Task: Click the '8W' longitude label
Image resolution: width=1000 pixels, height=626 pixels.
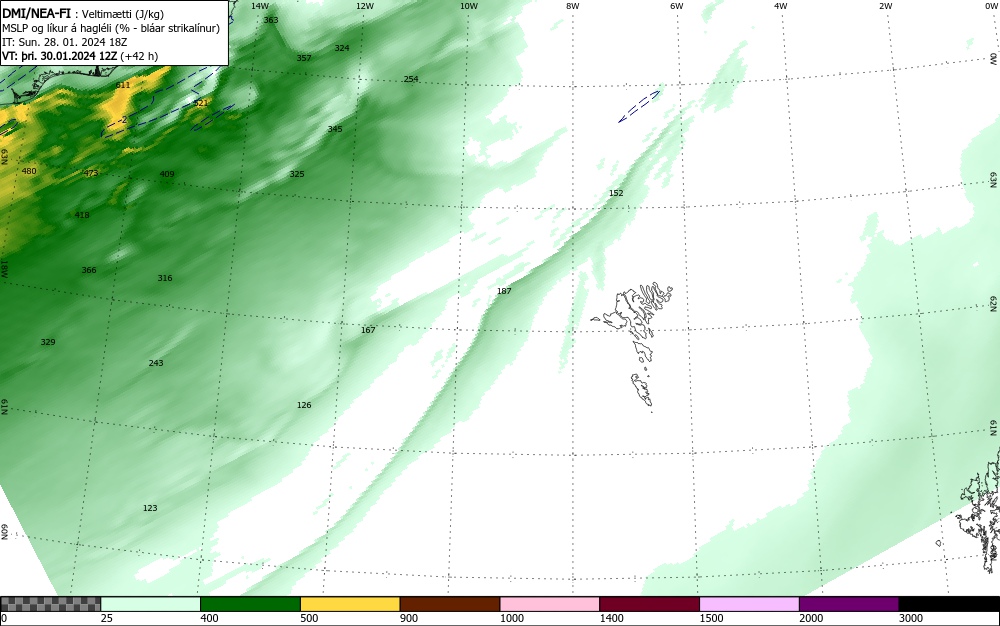Action: click(x=573, y=6)
